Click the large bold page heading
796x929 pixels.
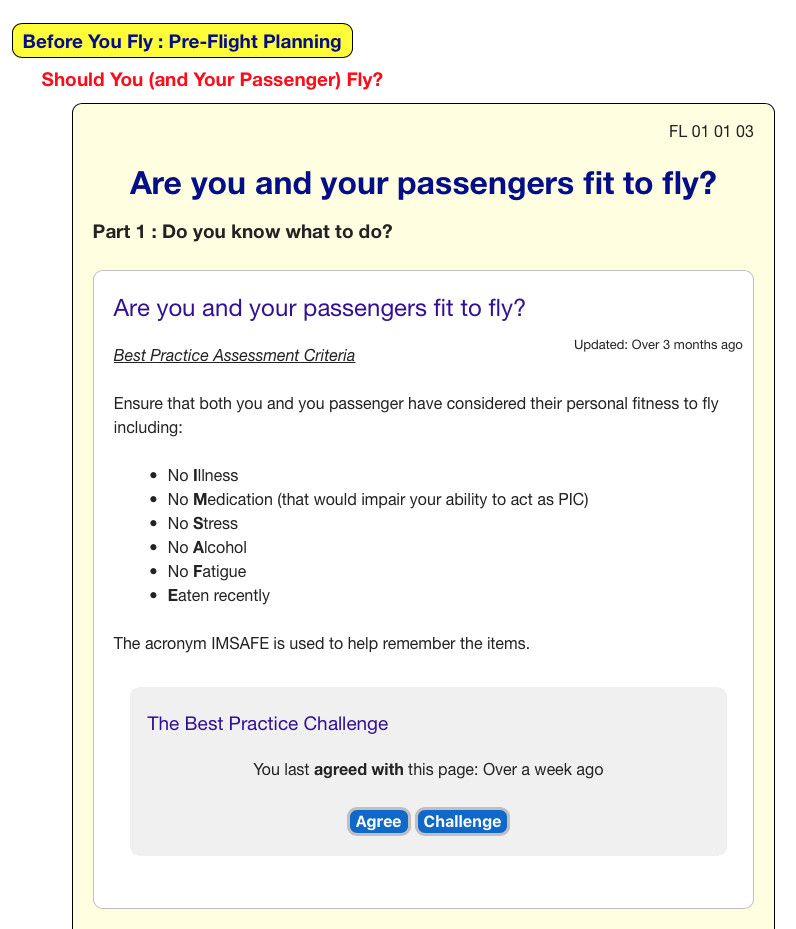point(423,184)
